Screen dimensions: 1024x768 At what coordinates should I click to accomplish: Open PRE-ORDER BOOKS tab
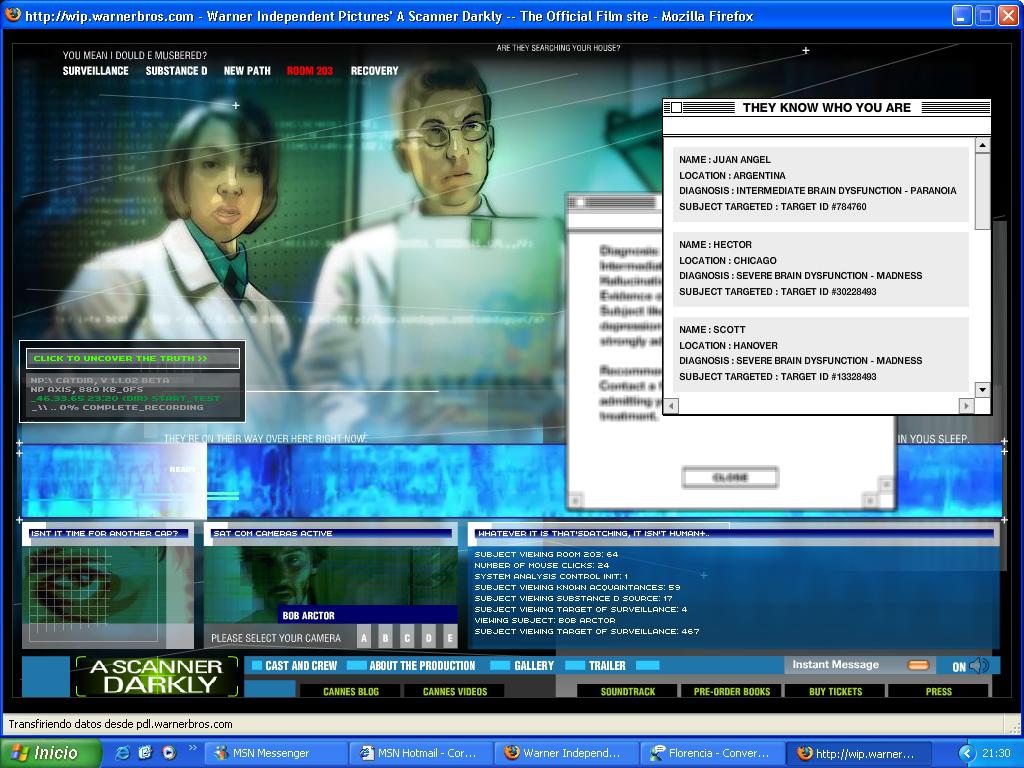[731, 691]
